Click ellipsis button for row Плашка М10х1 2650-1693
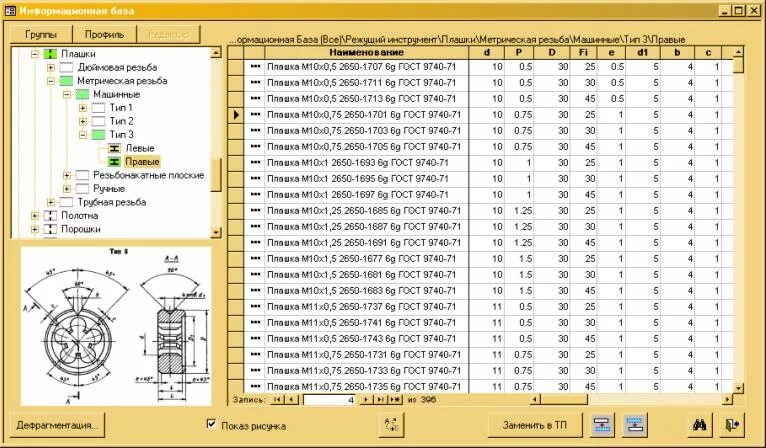Image resolution: width=766 pixels, height=448 pixels. pyautogui.click(x=255, y=163)
